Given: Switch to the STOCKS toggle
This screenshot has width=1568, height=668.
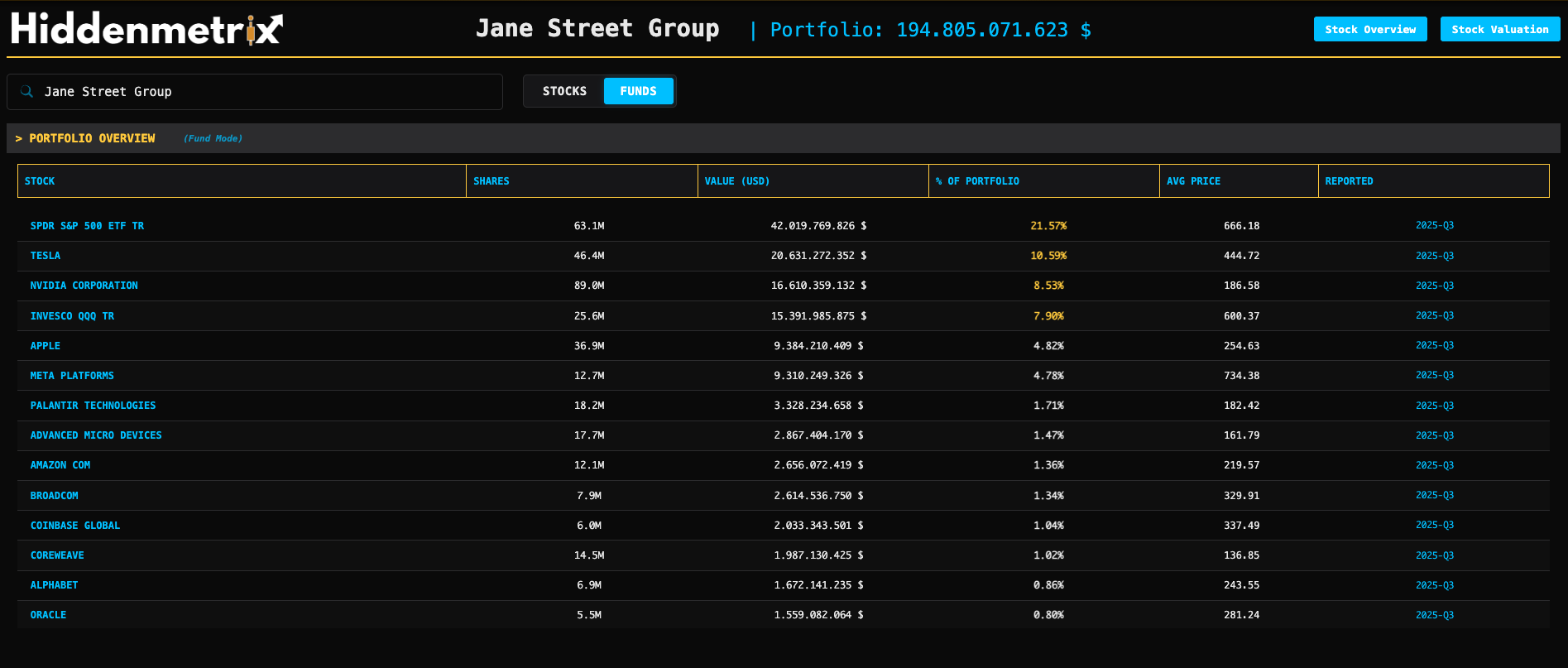Looking at the screenshot, I should point(564,91).
